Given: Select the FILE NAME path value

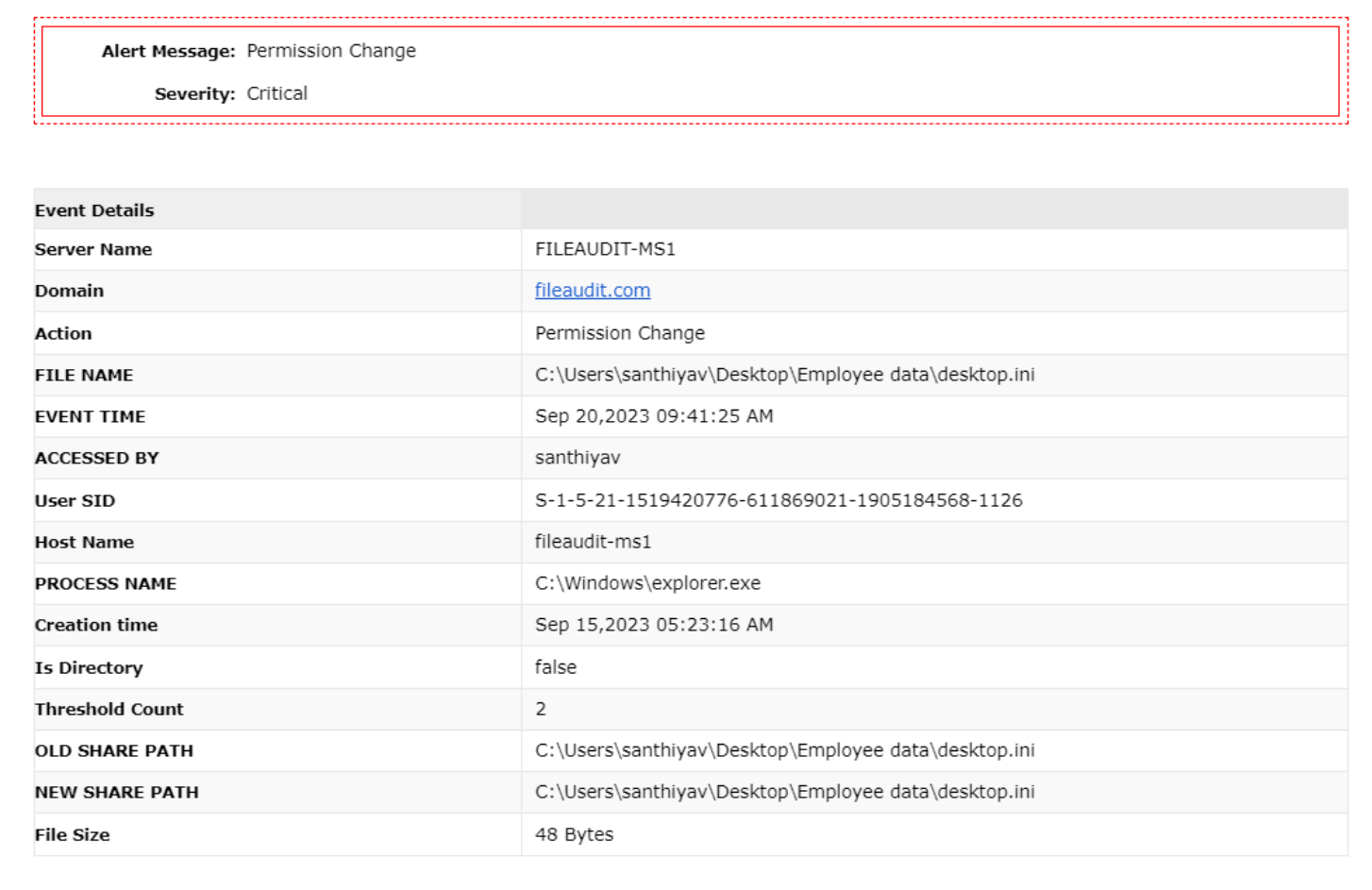Looking at the screenshot, I should click(x=784, y=375).
